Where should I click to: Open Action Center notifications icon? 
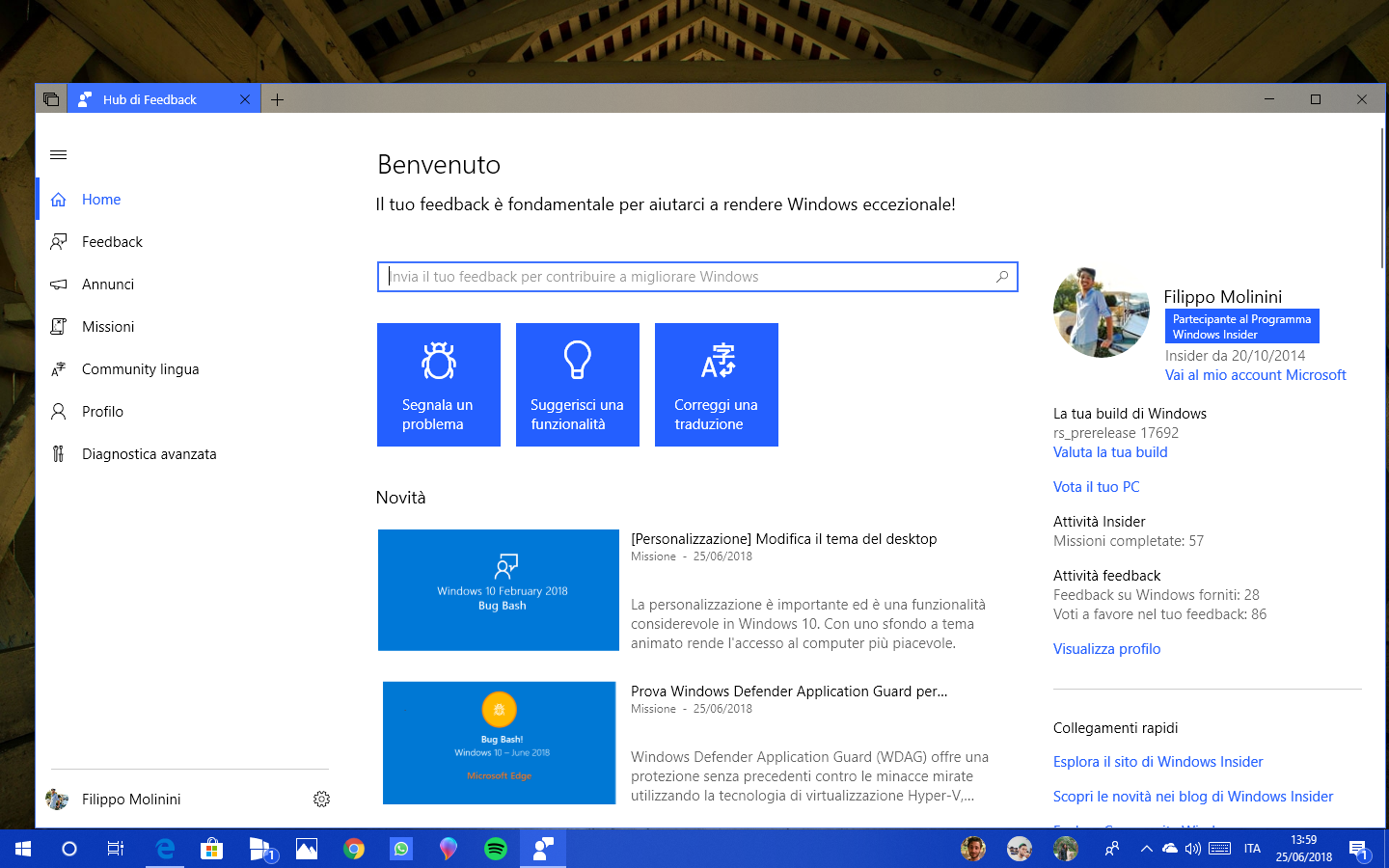(x=1359, y=849)
